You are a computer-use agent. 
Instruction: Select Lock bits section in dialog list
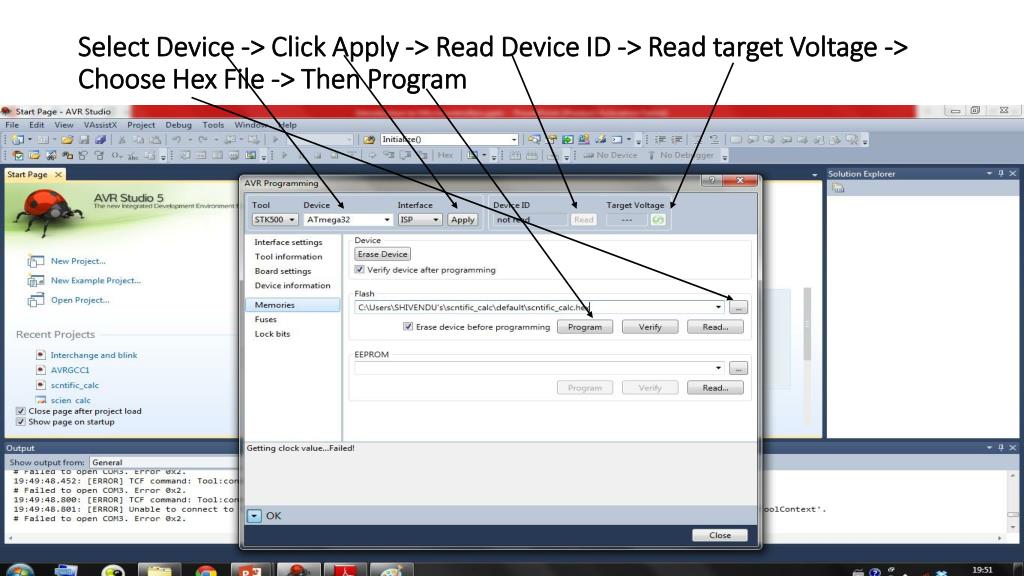pyautogui.click(x=272, y=334)
